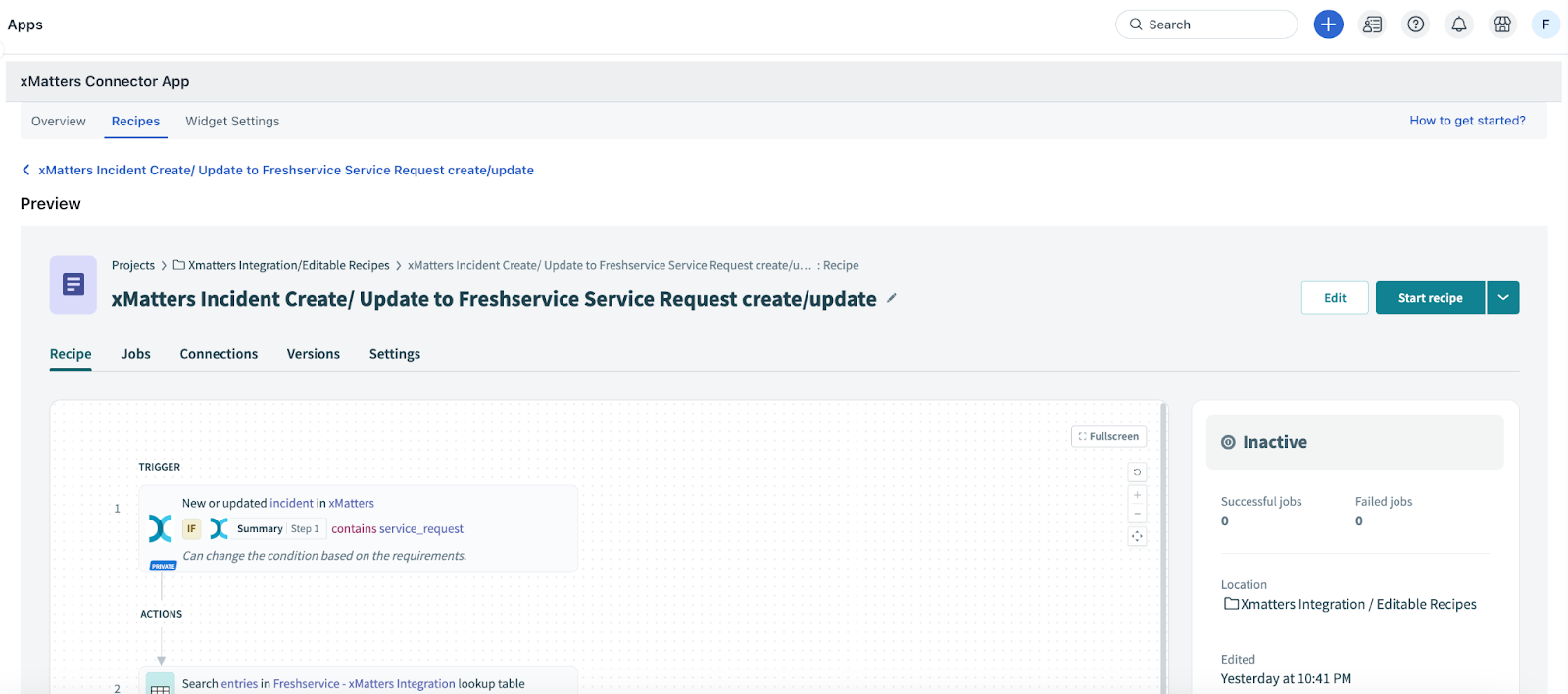The image size is (1568, 694).
Task: Click Xmatters Integration/Editable Recipes breadcrumb
Action: tap(288, 265)
